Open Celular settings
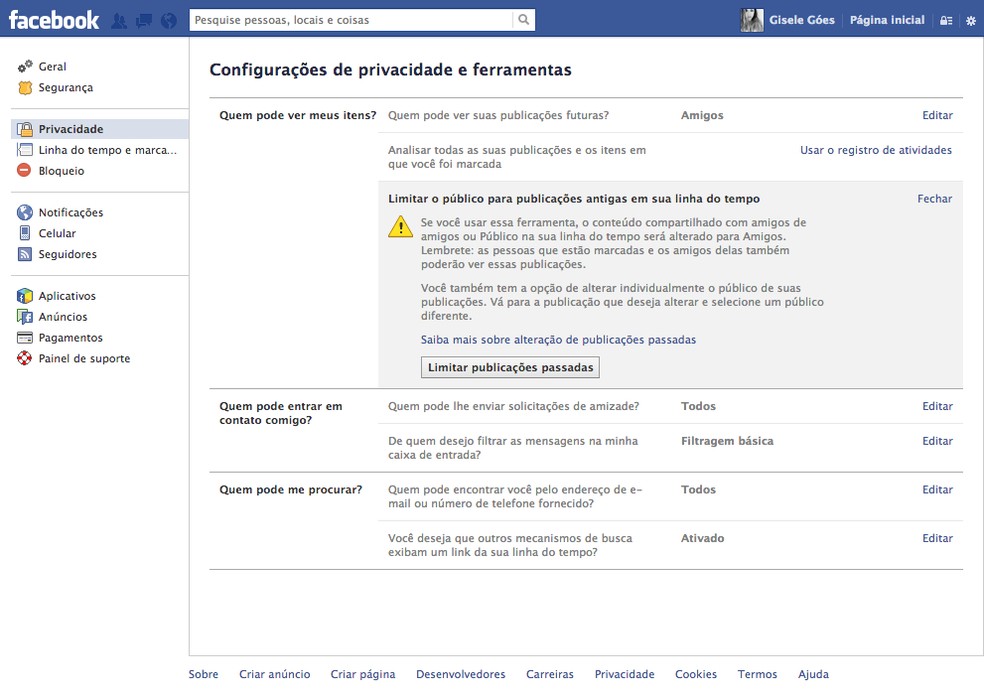This screenshot has height=694, width=984. [x=56, y=233]
